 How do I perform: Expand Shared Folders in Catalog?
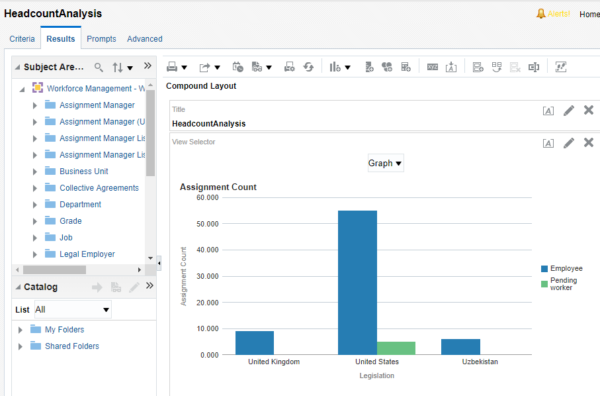[x=20, y=346]
